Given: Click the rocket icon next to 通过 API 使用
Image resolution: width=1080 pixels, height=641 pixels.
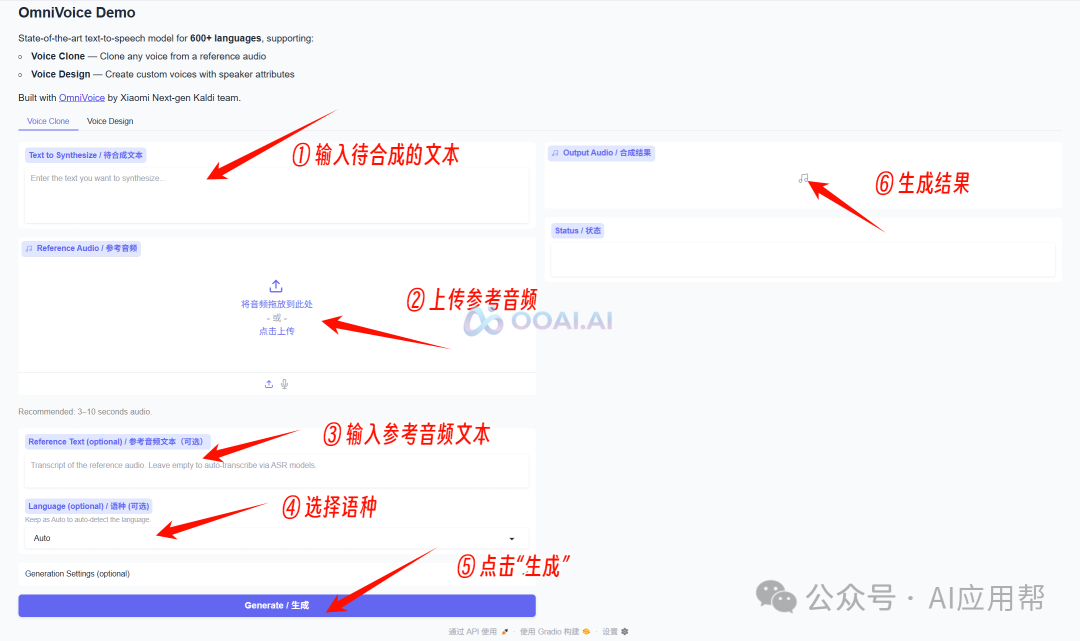Looking at the screenshot, I should (x=504, y=631).
